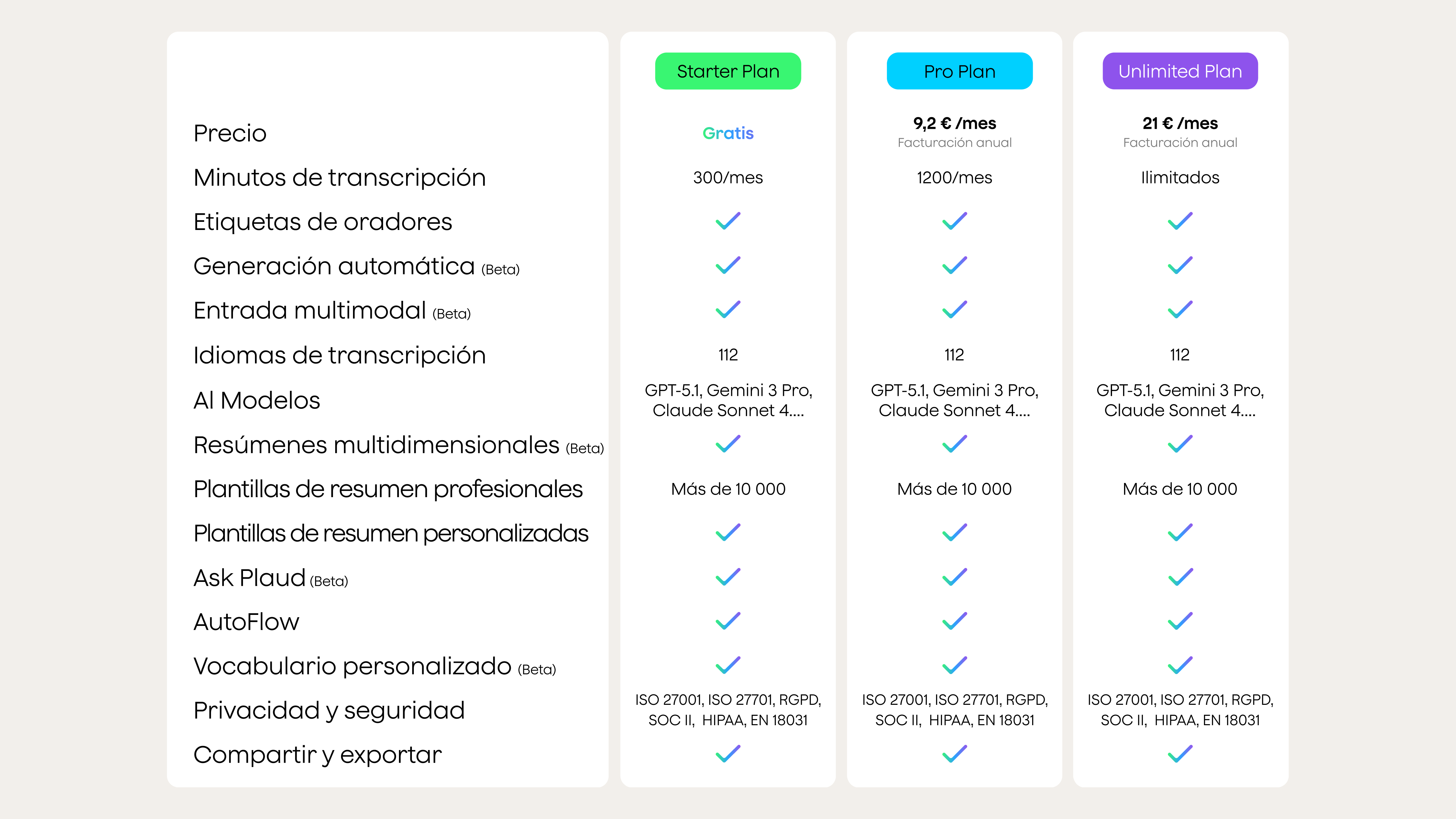Click Pro Plan's Generación automática checkmark
The width and height of the screenshot is (1456, 819).
click(954, 265)
